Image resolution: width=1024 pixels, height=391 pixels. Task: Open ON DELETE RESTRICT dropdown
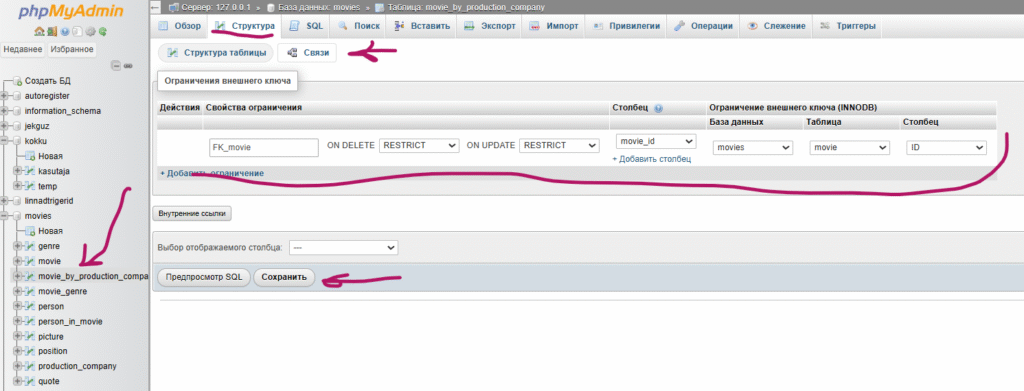pyautogui.click(x=419, y=146)
